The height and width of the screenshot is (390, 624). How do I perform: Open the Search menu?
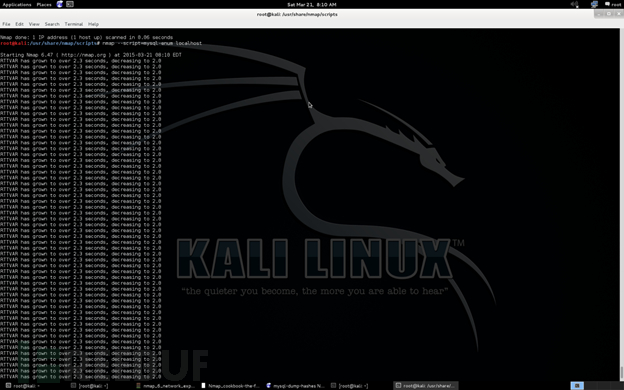pyautogui.click(x=52, y=24)
